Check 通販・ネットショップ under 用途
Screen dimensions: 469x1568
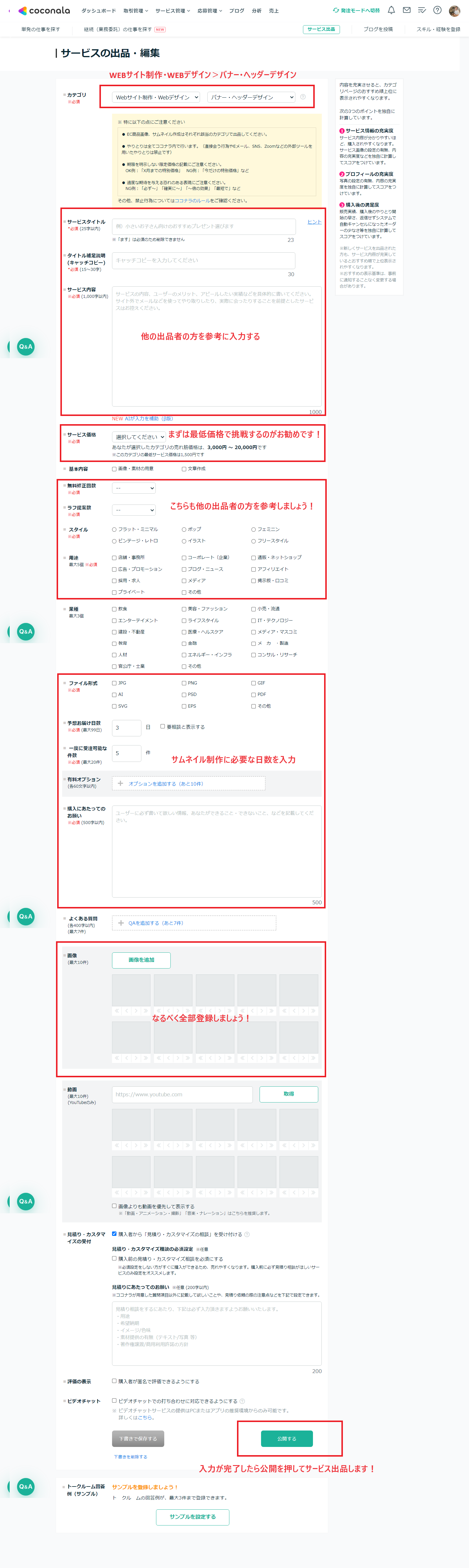coord(253,558)
